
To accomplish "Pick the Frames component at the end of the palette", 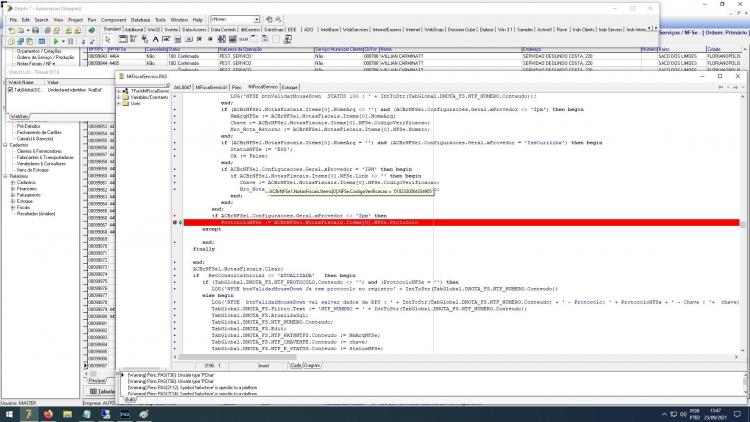I will tap(287, 39).
